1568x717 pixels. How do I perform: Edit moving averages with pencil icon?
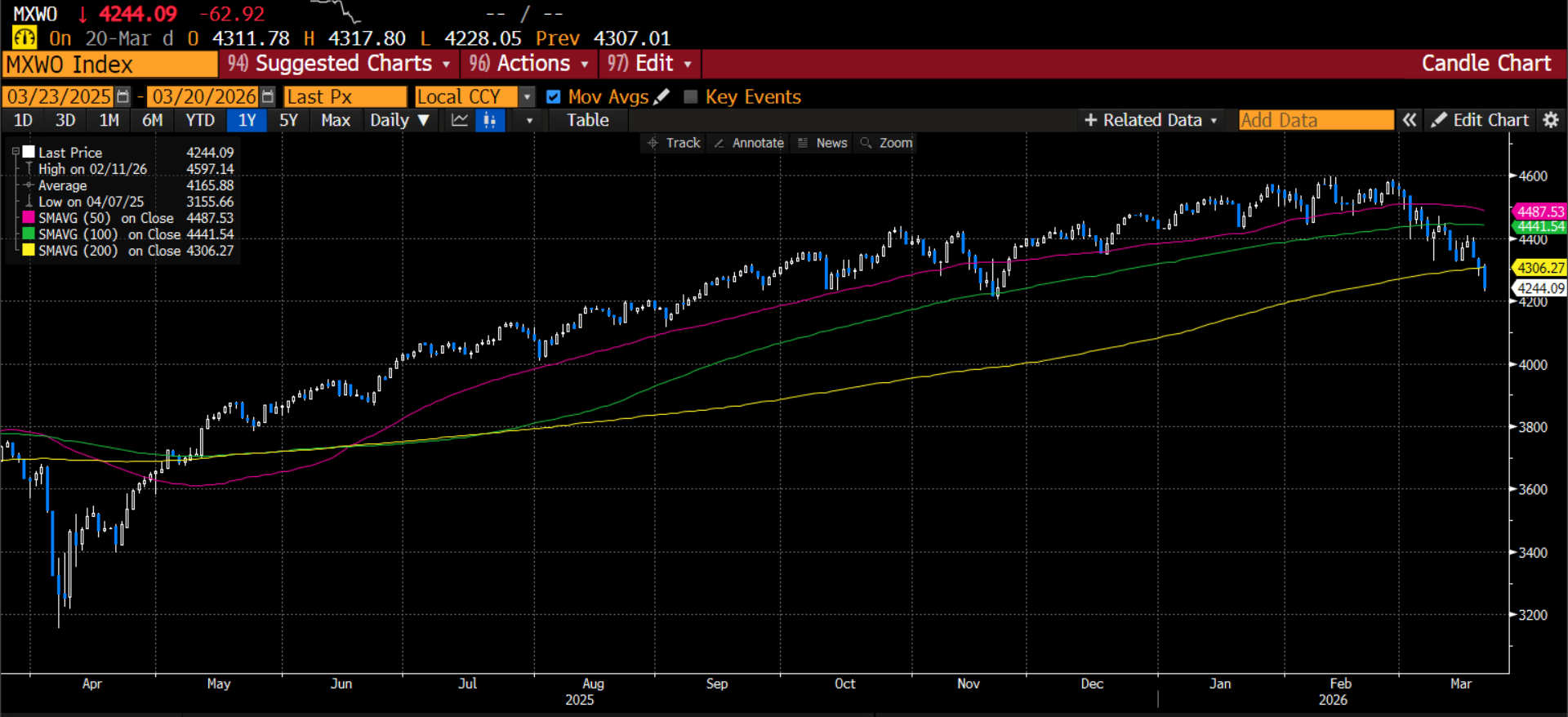pos(662,97)
